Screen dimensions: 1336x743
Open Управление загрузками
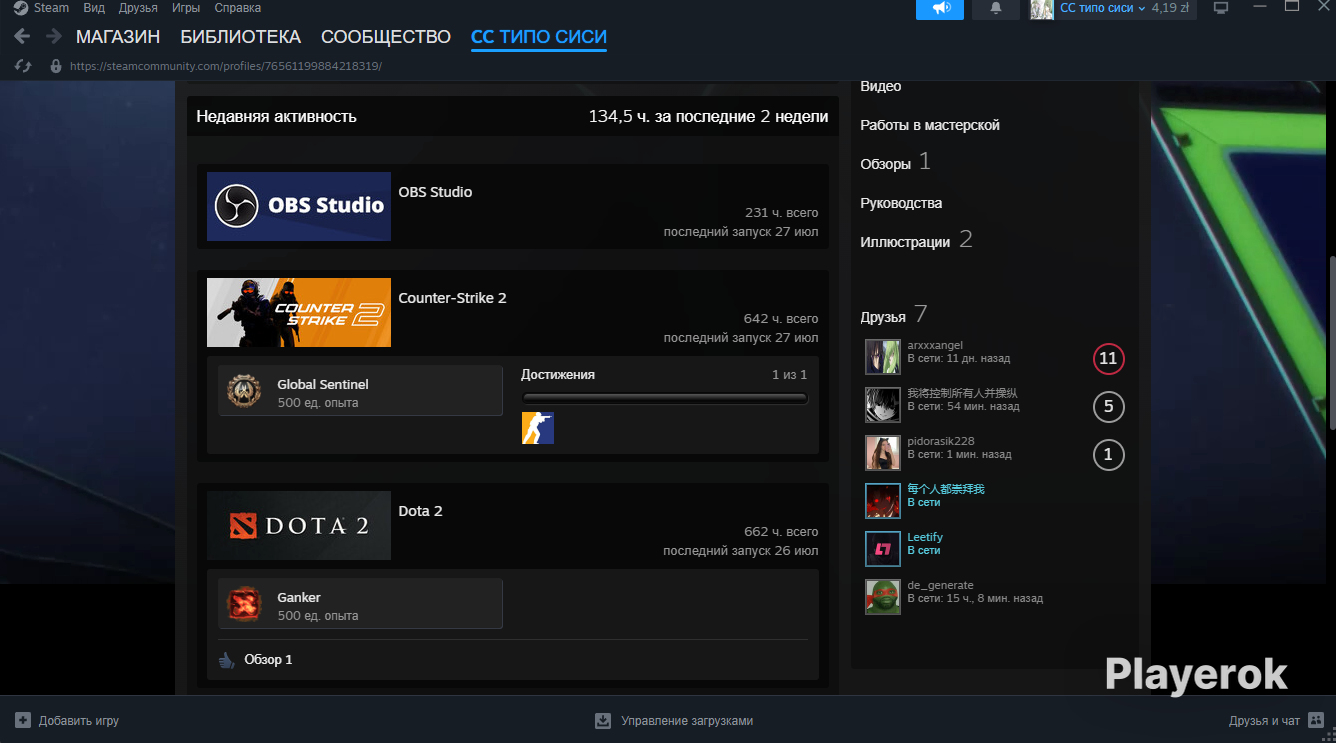(x=674, y=720)
